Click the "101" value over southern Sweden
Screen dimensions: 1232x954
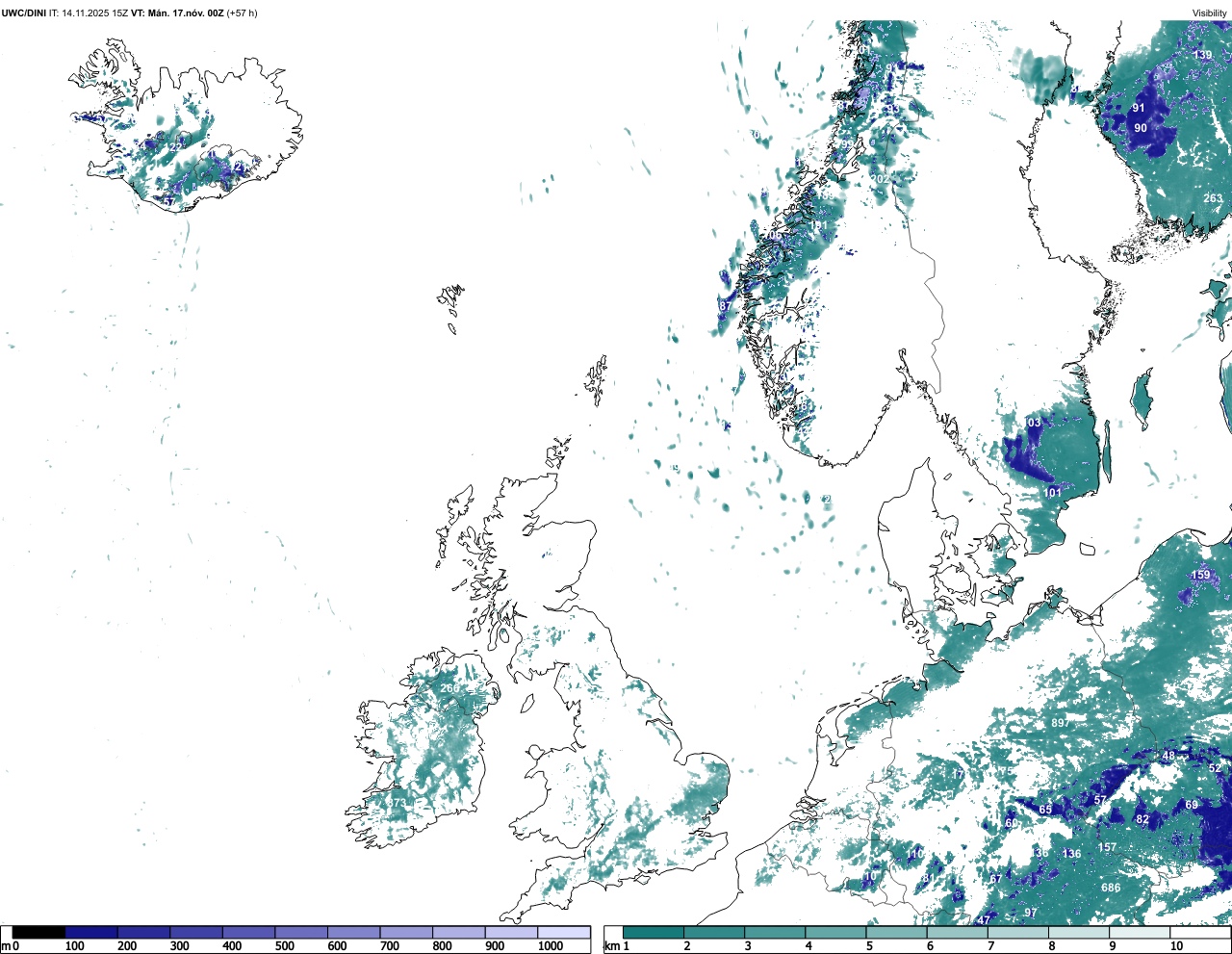[x=1053, y=493]
